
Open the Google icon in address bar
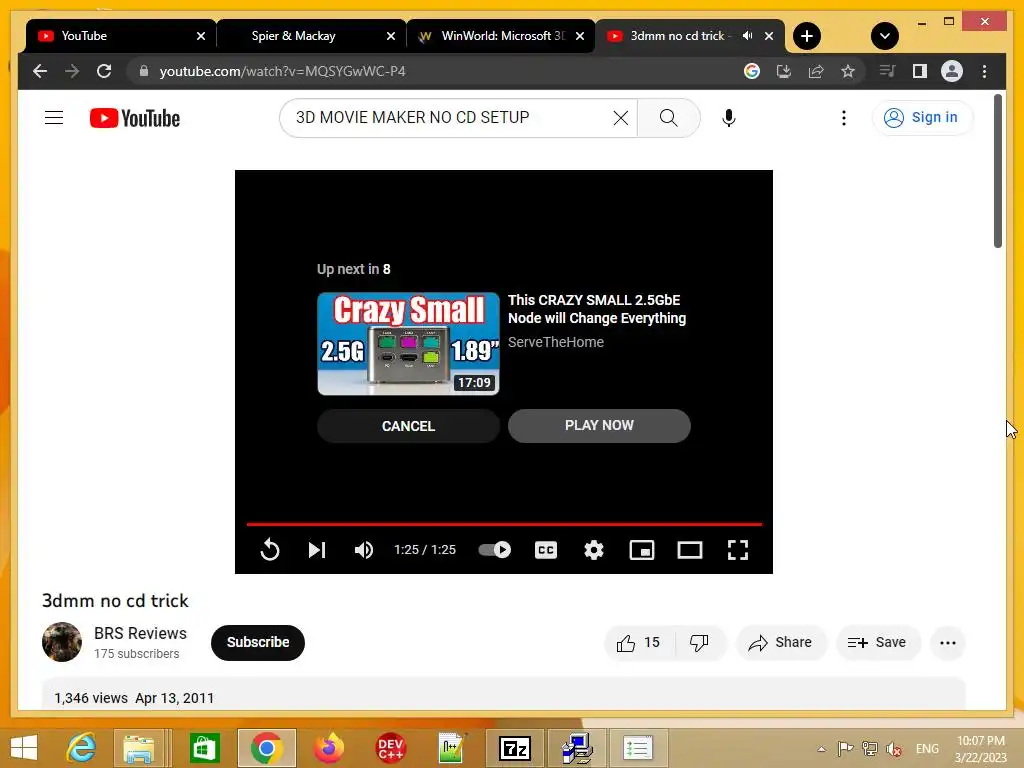[752, 71]
